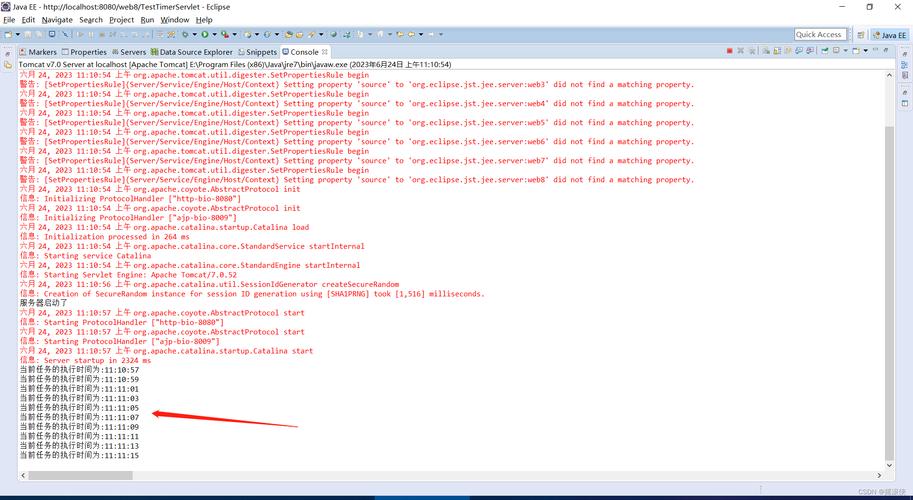The image size is (913, 500).
Task: Click the line '服务器启动了' in console
Action: [x=44, y=303]
